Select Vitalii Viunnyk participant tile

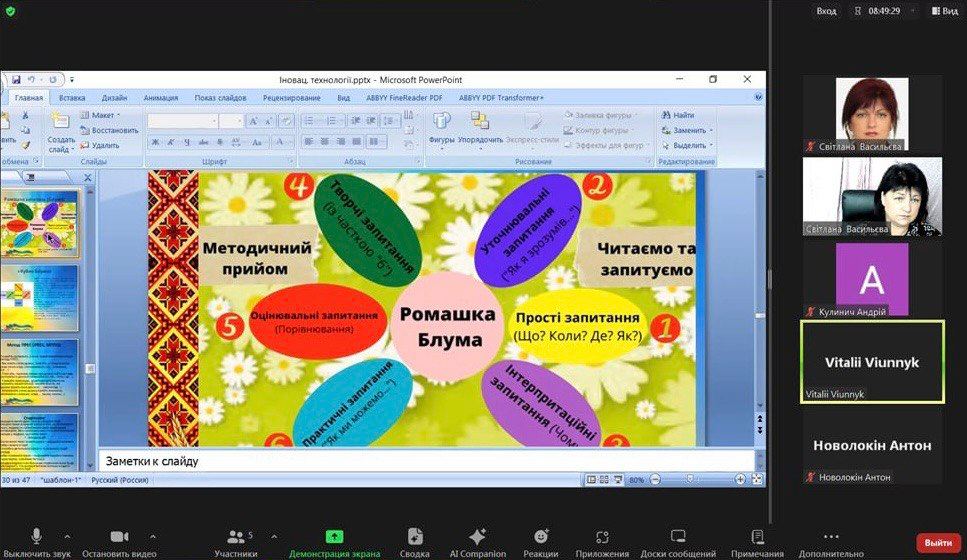[872, 362]
